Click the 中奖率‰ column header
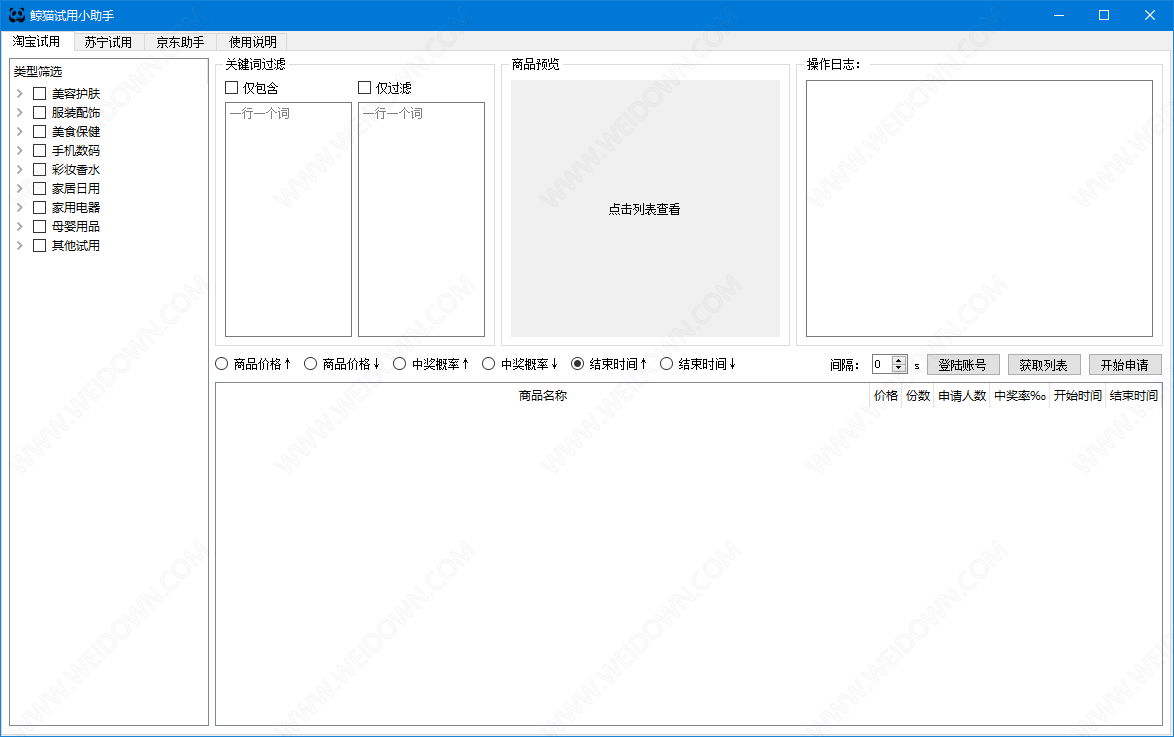 tap(1020, 395)
